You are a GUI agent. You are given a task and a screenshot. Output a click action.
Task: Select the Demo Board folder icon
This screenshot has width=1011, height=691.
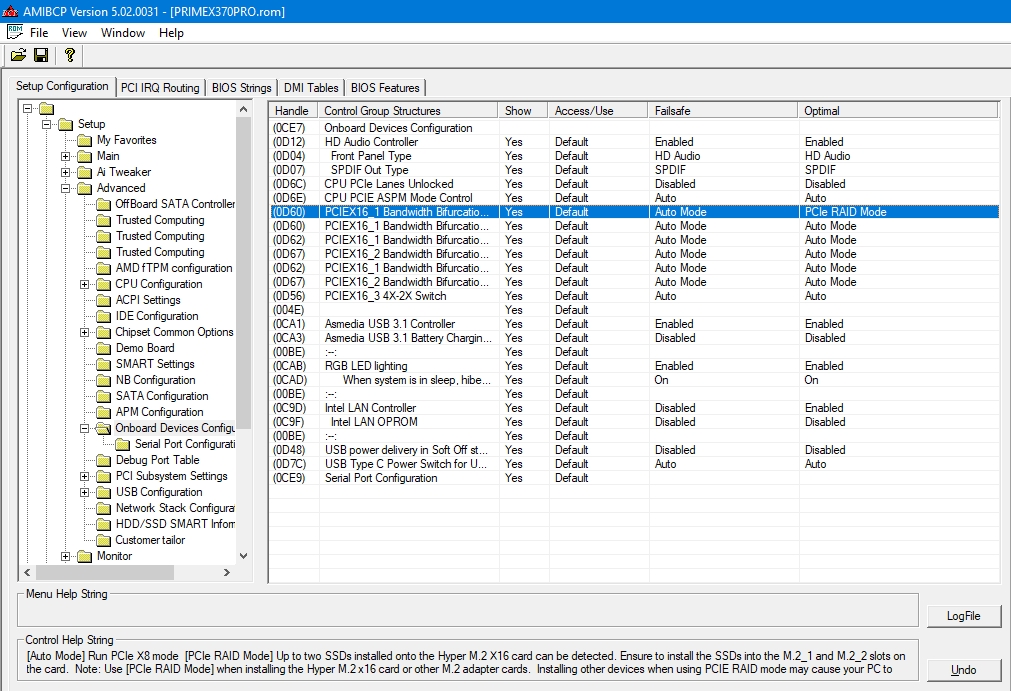(103, 348)
